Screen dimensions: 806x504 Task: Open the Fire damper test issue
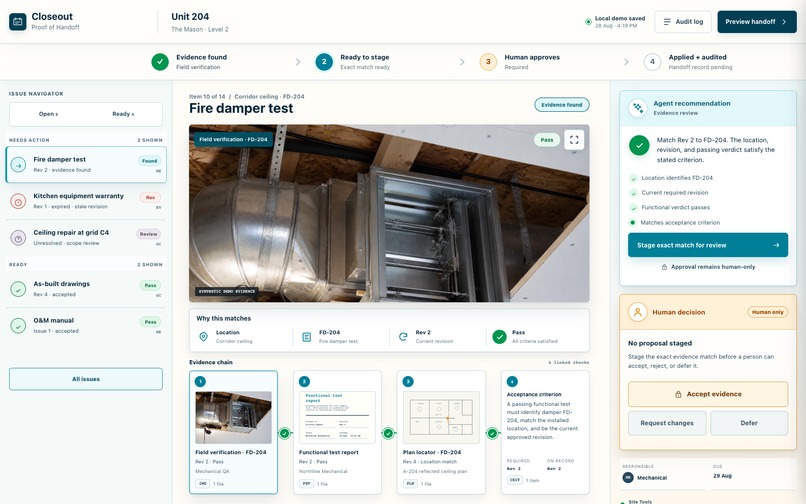tap(86, 165)
